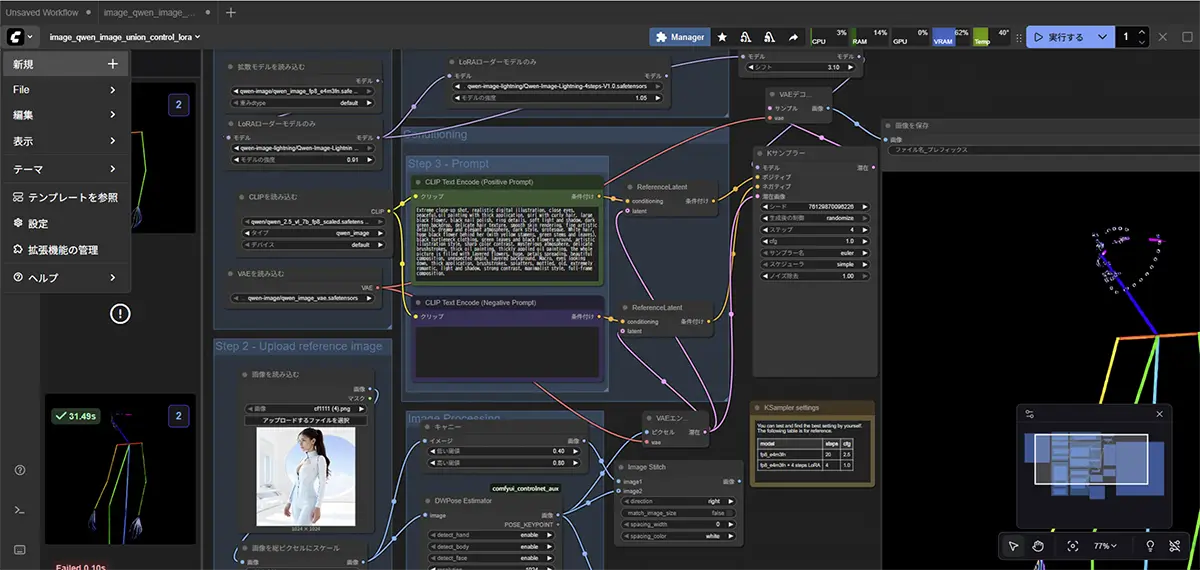Select the pointer select-mode tool

[1013, 546]
